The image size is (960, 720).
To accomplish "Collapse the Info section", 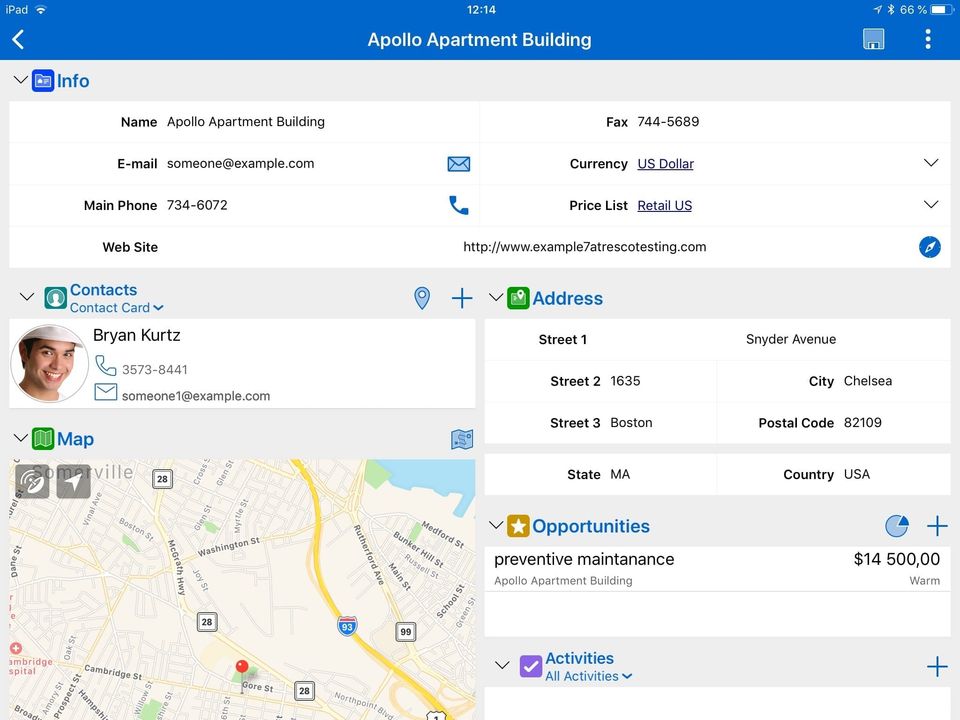I will point(20,80).
